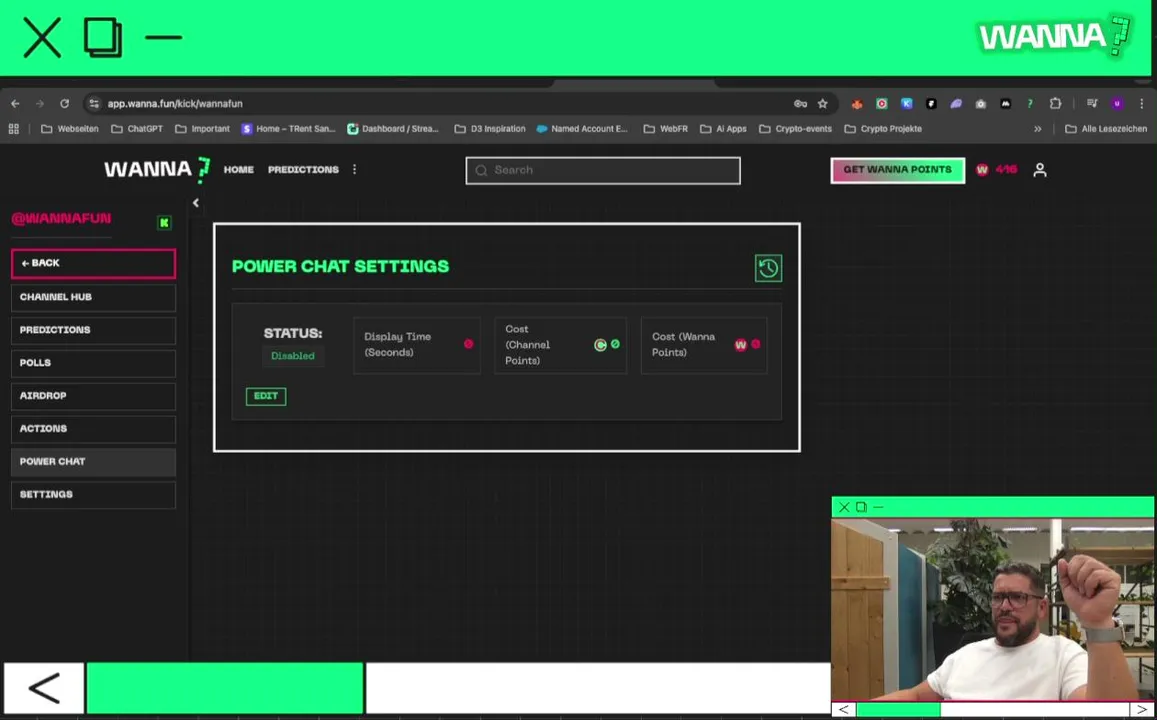
Task: Click the address bar URL app.wanna.fun/kick/wannafun
Action: click(175, 104)
